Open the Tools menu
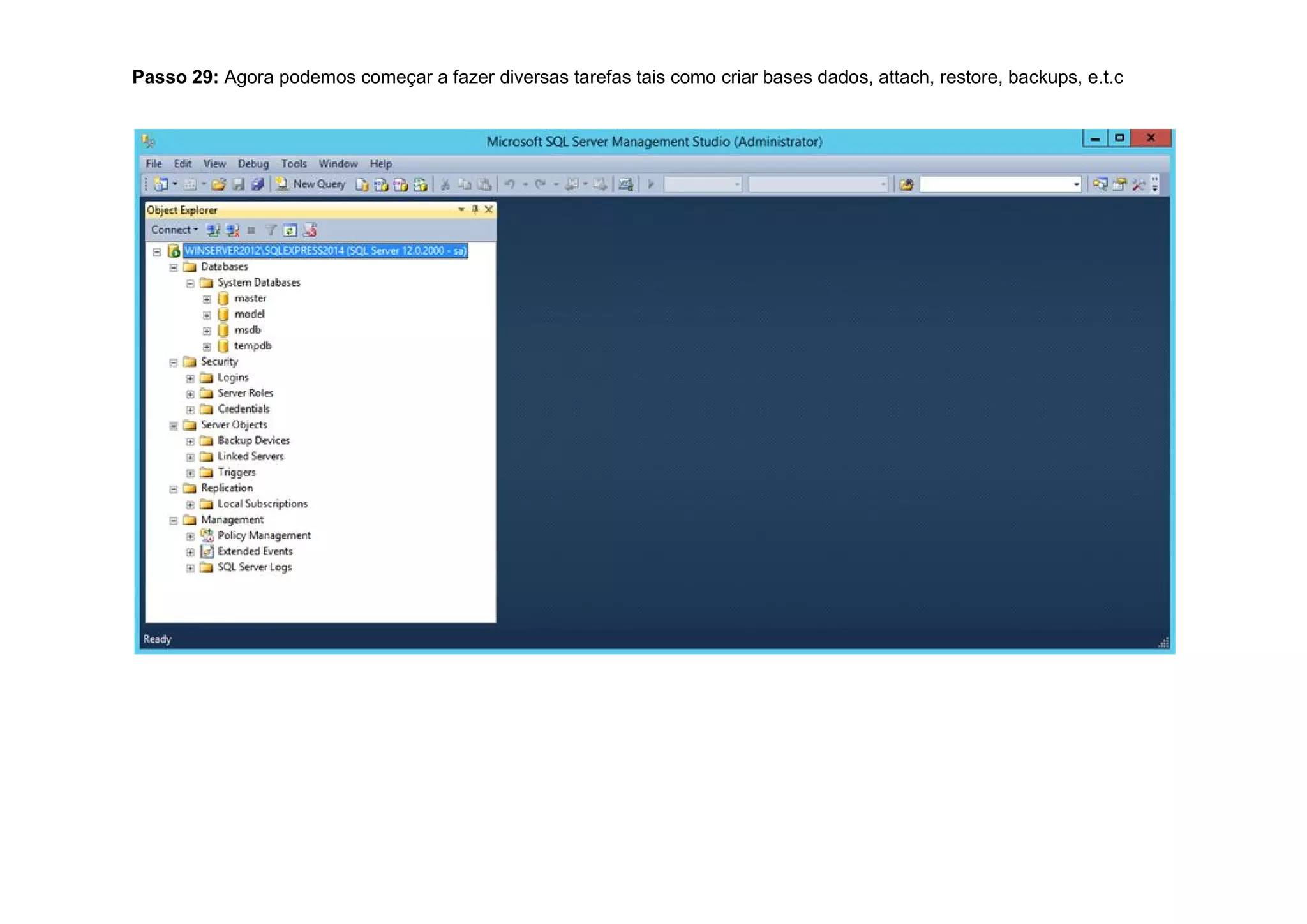The width and height of the screenshot is (1307, 924). click(294, 164)
